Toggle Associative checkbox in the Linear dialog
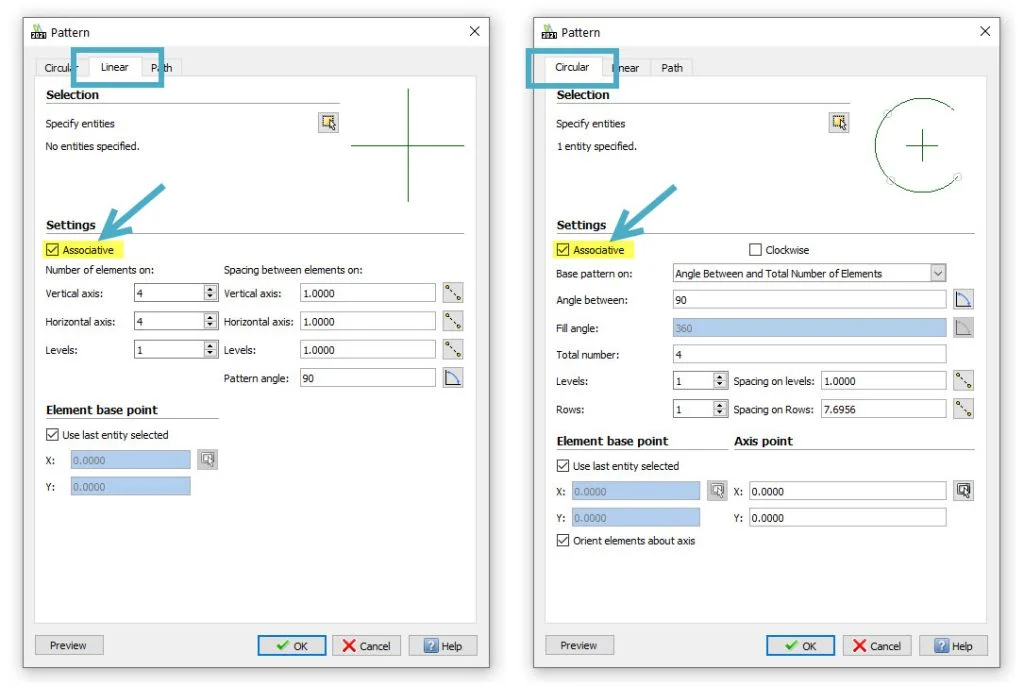Screen dimensions: 1024x686 coord(52,250)
